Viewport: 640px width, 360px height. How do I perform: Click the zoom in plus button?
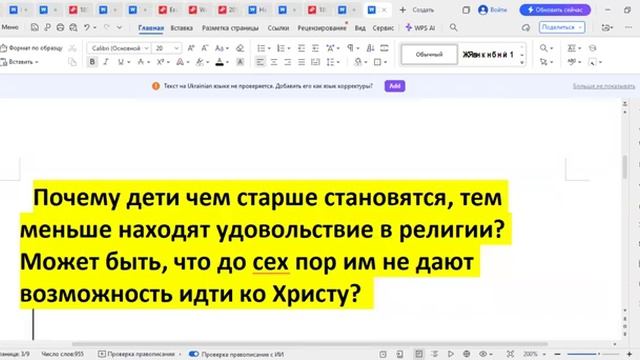[x=629, y=354]
